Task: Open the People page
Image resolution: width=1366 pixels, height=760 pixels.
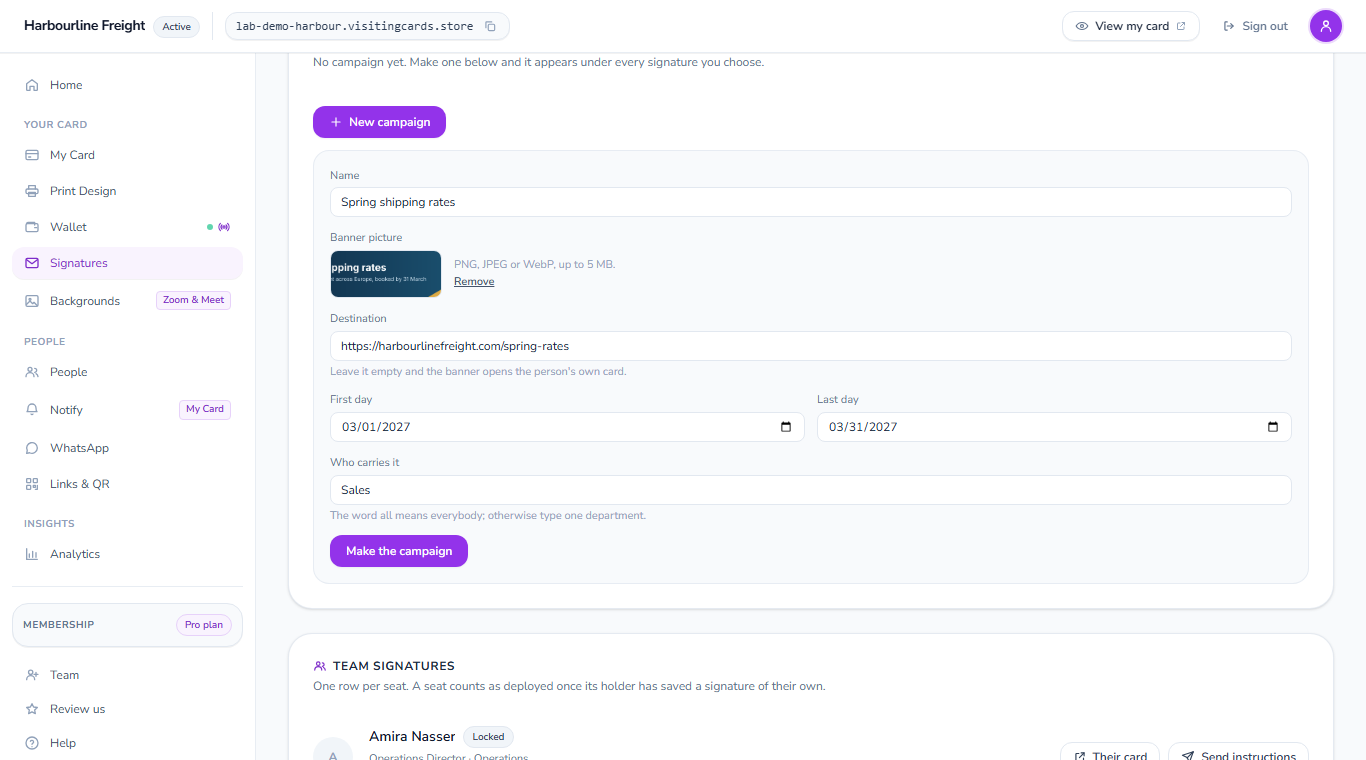Action: pos(127,372)
